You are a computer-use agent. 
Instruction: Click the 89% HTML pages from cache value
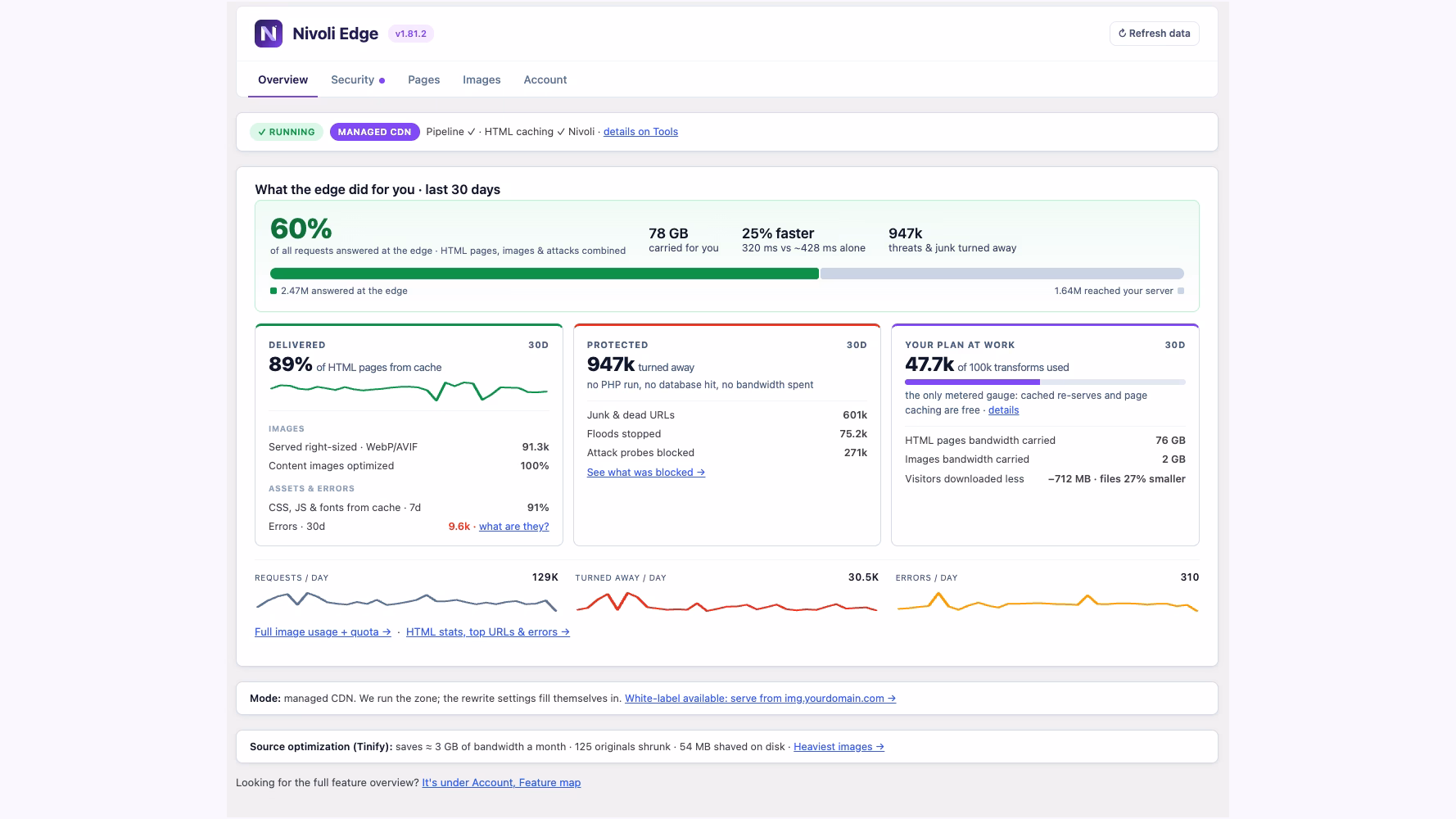[x=290, y=364]
